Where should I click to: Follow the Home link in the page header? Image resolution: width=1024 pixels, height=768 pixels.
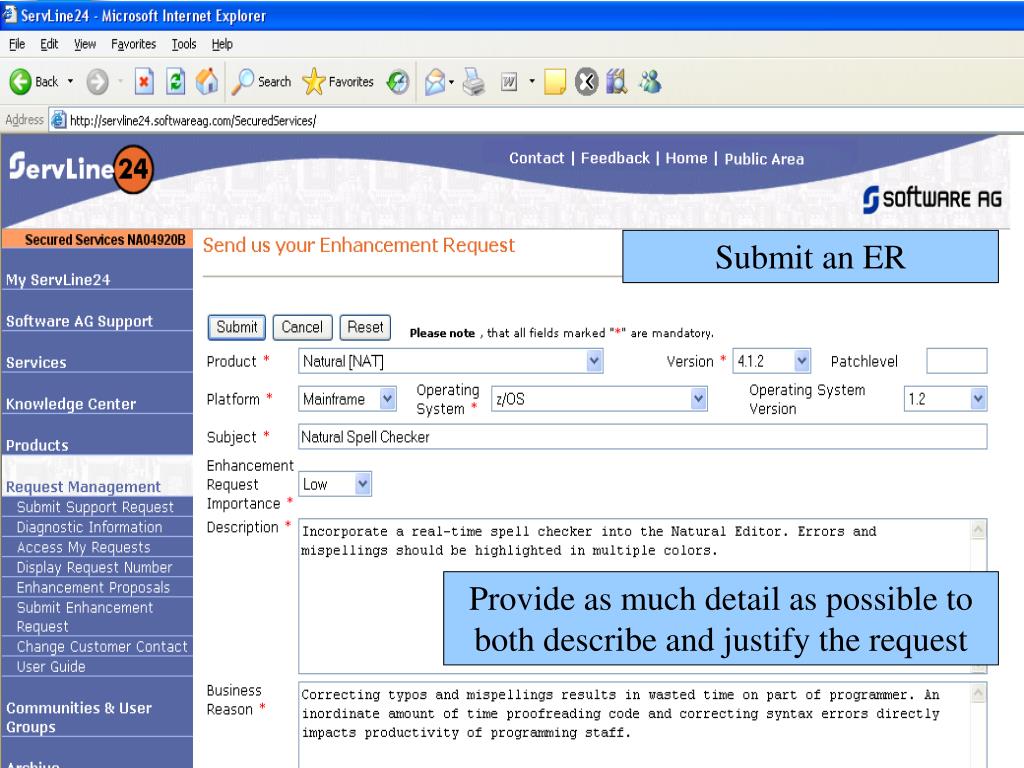(x=686, y=158)
